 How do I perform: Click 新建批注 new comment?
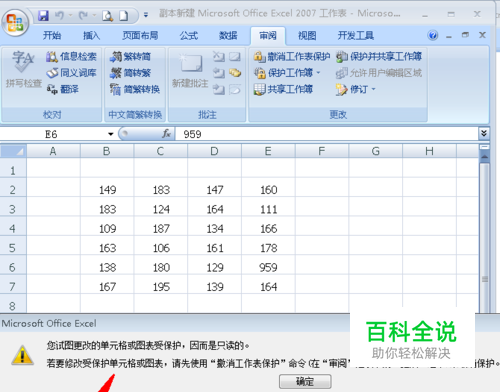[x=190, y=71]
